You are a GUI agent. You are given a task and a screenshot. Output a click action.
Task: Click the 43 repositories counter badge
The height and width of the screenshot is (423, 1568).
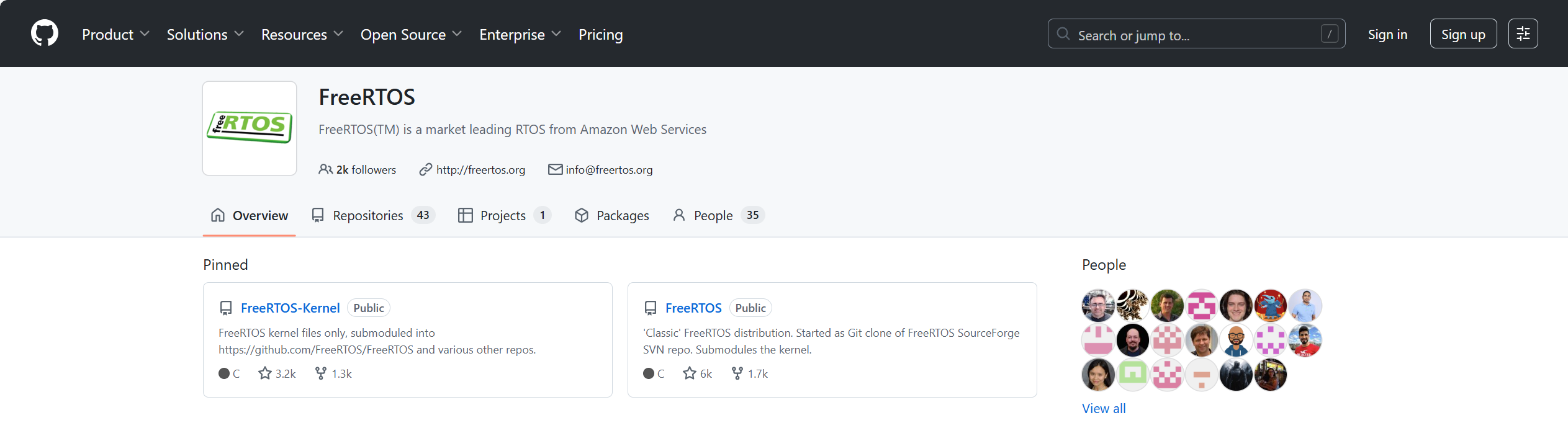[x=423, y=215]
